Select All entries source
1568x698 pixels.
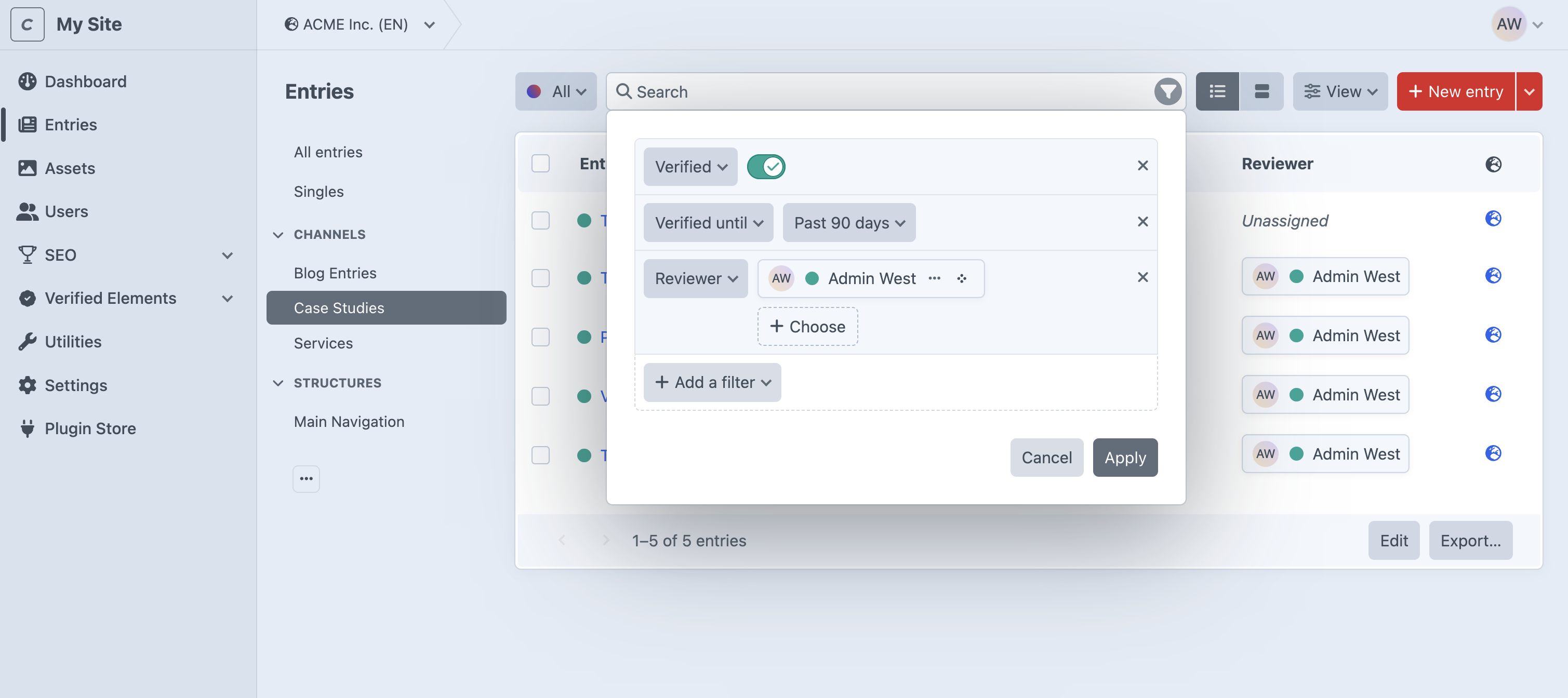[x=387, y=152]
